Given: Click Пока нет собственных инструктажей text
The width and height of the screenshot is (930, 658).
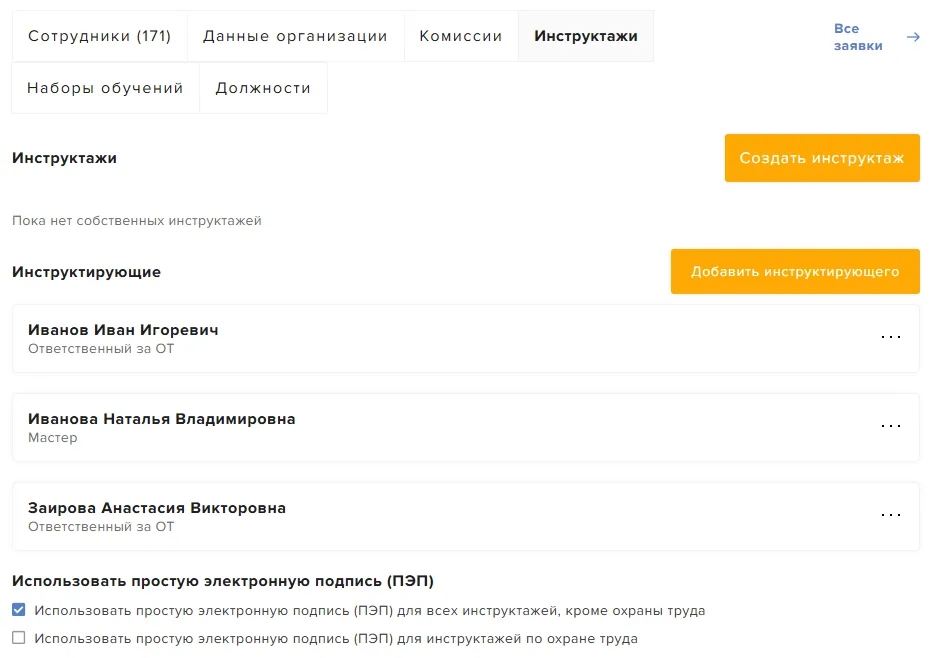Looking at the screenshot, I should click(136, 221).
